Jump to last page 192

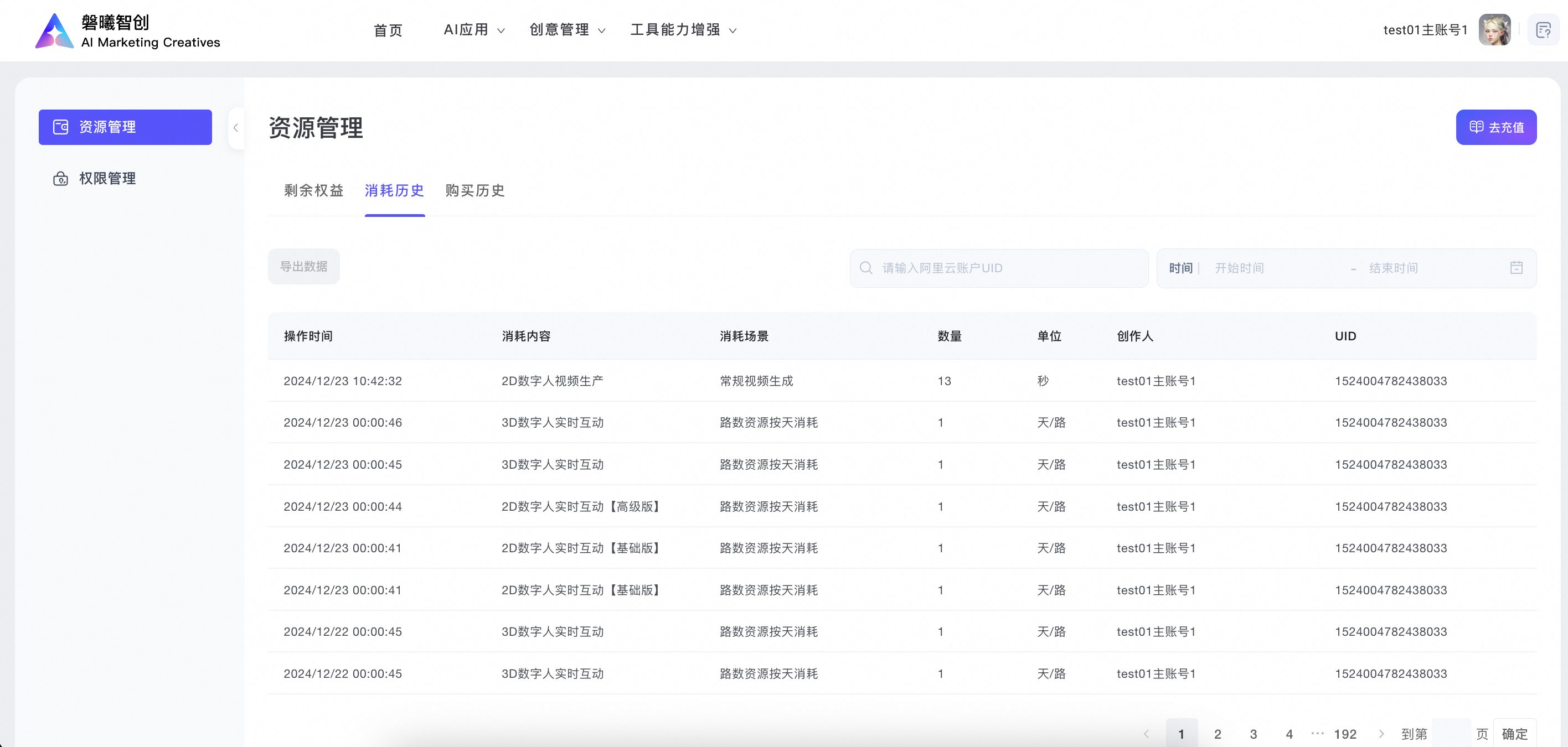pyautogui.click(x=1345, y=734)
